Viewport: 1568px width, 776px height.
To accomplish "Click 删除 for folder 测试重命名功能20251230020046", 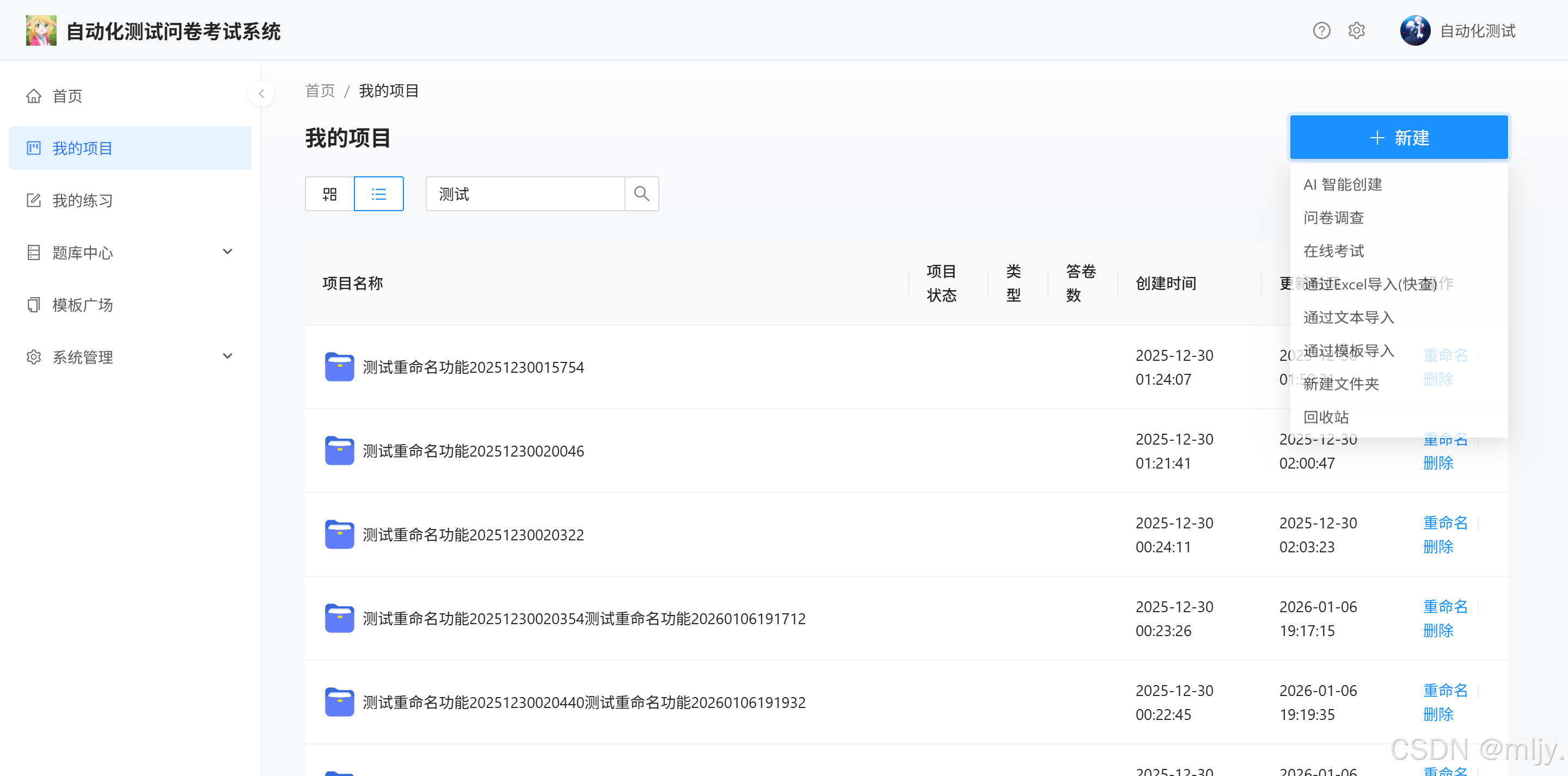I will click(x=1438, y=463).
